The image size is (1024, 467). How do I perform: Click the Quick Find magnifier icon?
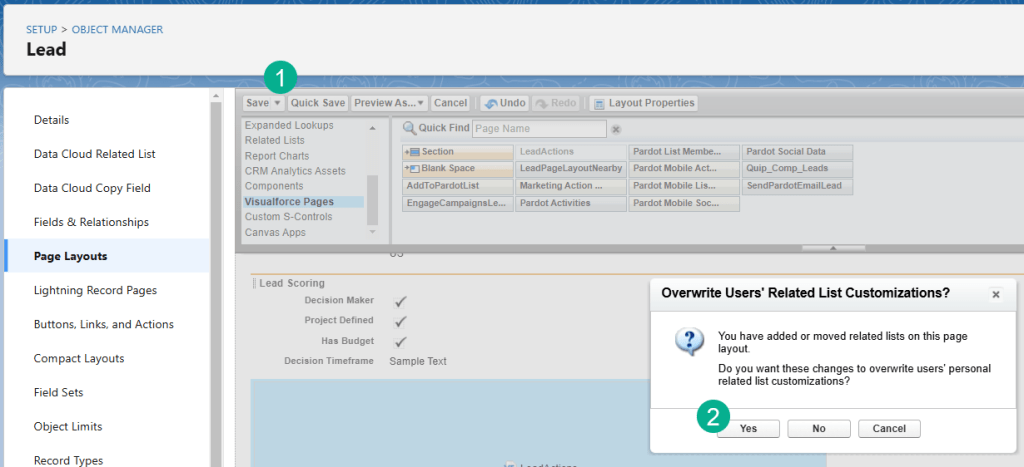tap(409, 128)
